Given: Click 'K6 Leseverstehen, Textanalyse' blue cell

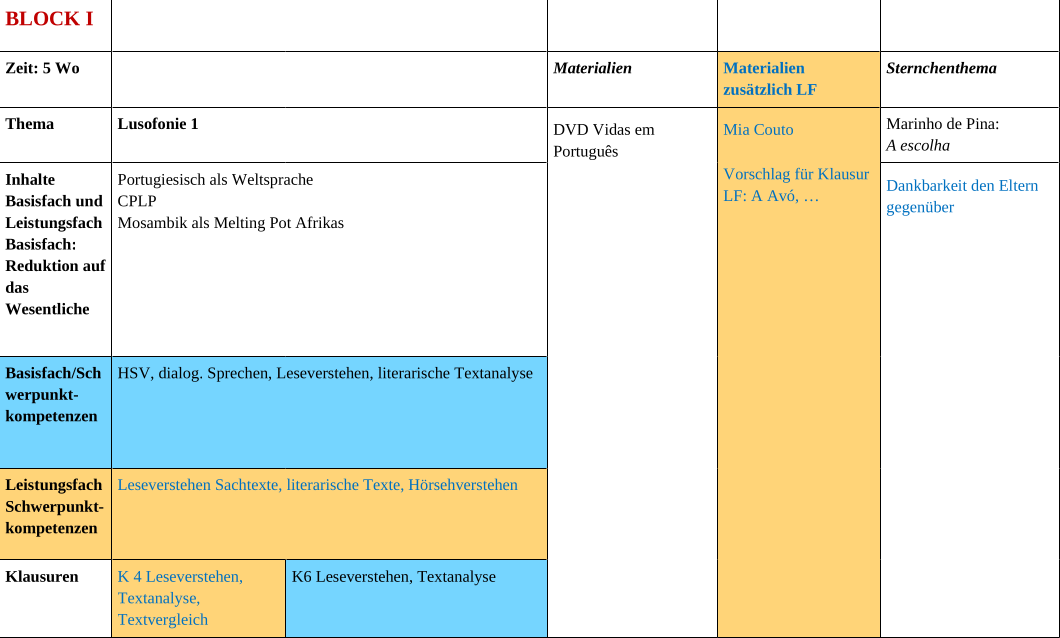Looking at the screenshot, I should [393, 576].
